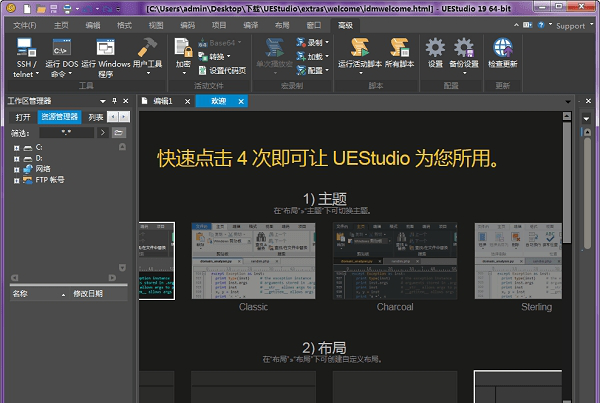Launch the run Windows program tool
The width and height of the screenshot is (600, 419).
tap(106, 57)
